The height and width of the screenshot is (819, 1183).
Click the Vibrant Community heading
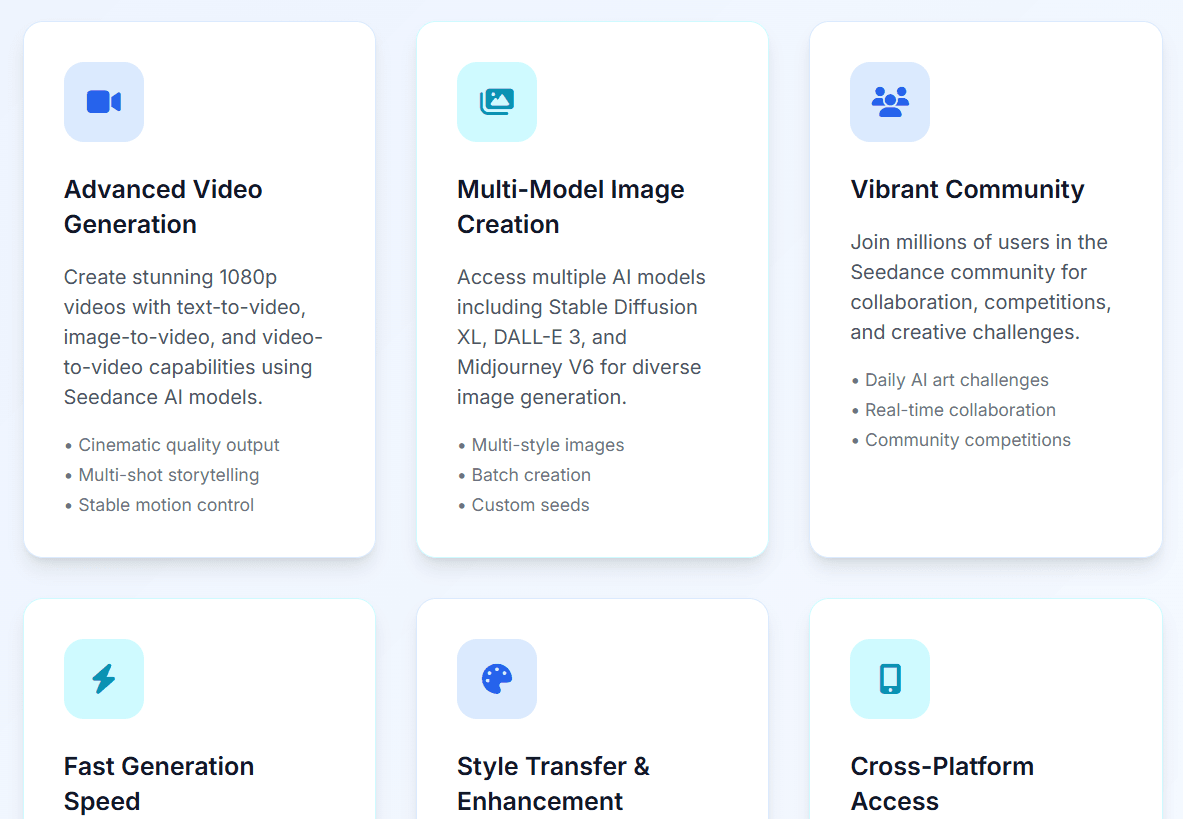point(967,190)
